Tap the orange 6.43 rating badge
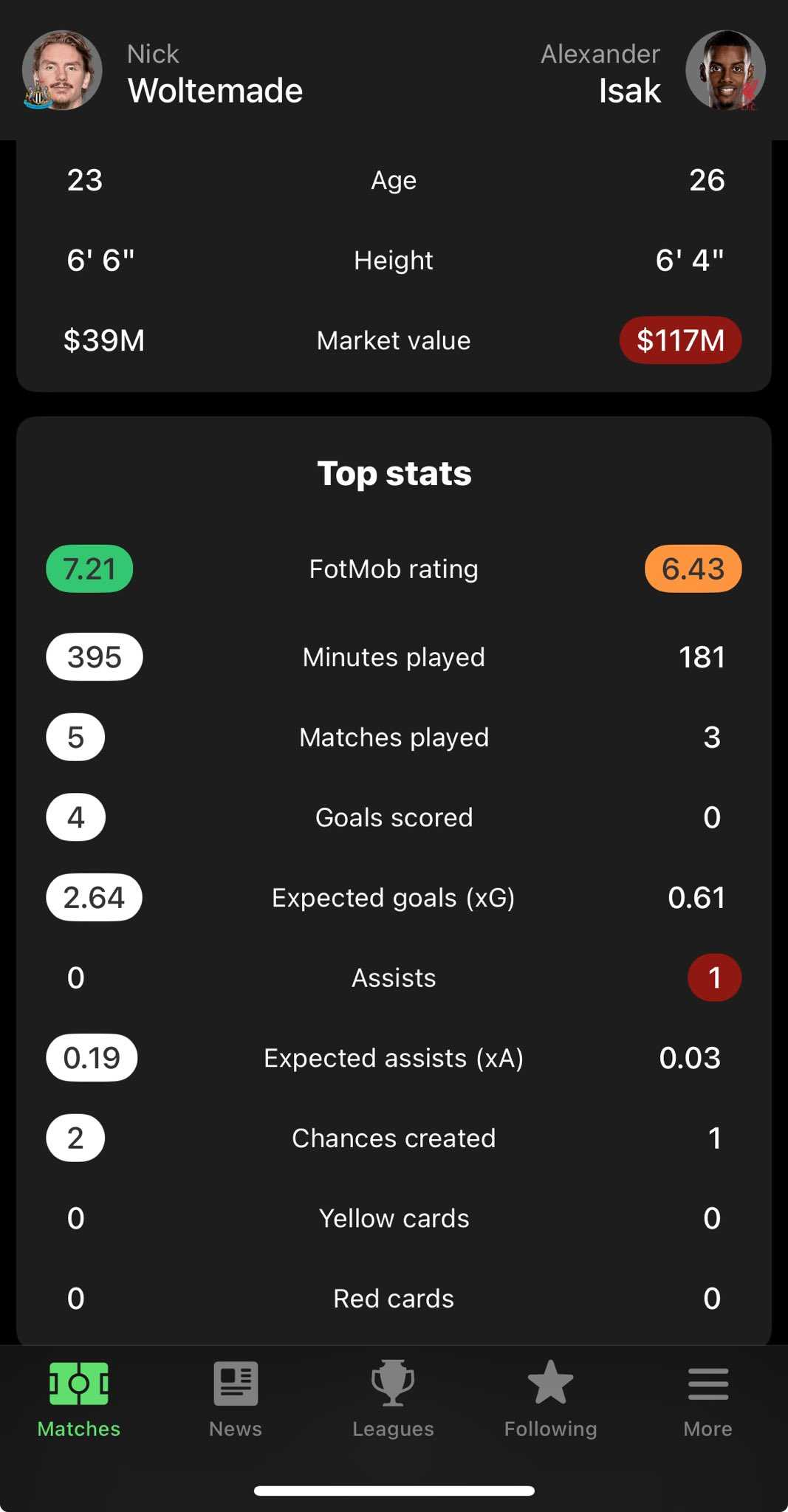Viewport: 788px width, 1512px height. tap(693, 568)
